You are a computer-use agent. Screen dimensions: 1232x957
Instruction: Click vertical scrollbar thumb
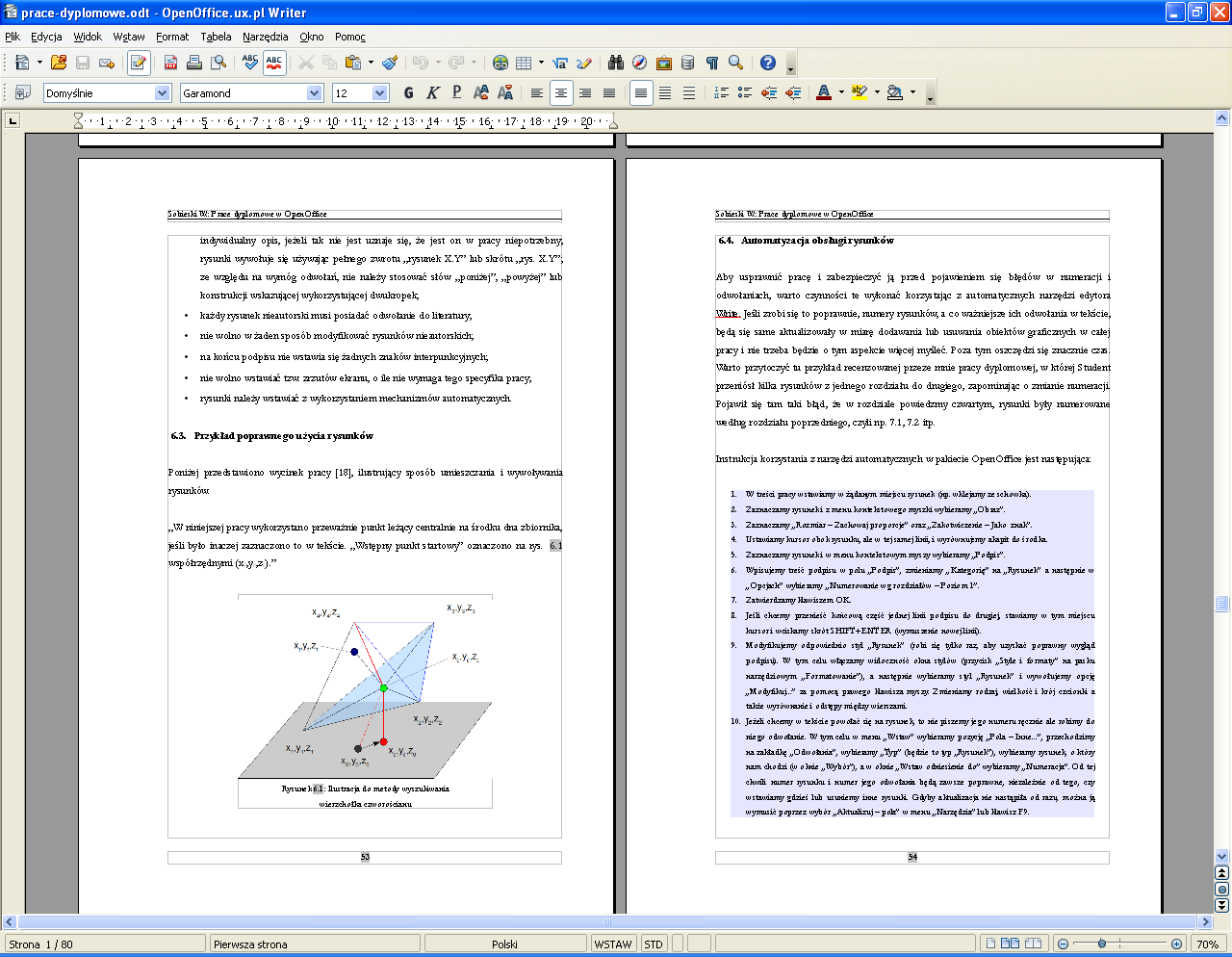pos(1221,604)
